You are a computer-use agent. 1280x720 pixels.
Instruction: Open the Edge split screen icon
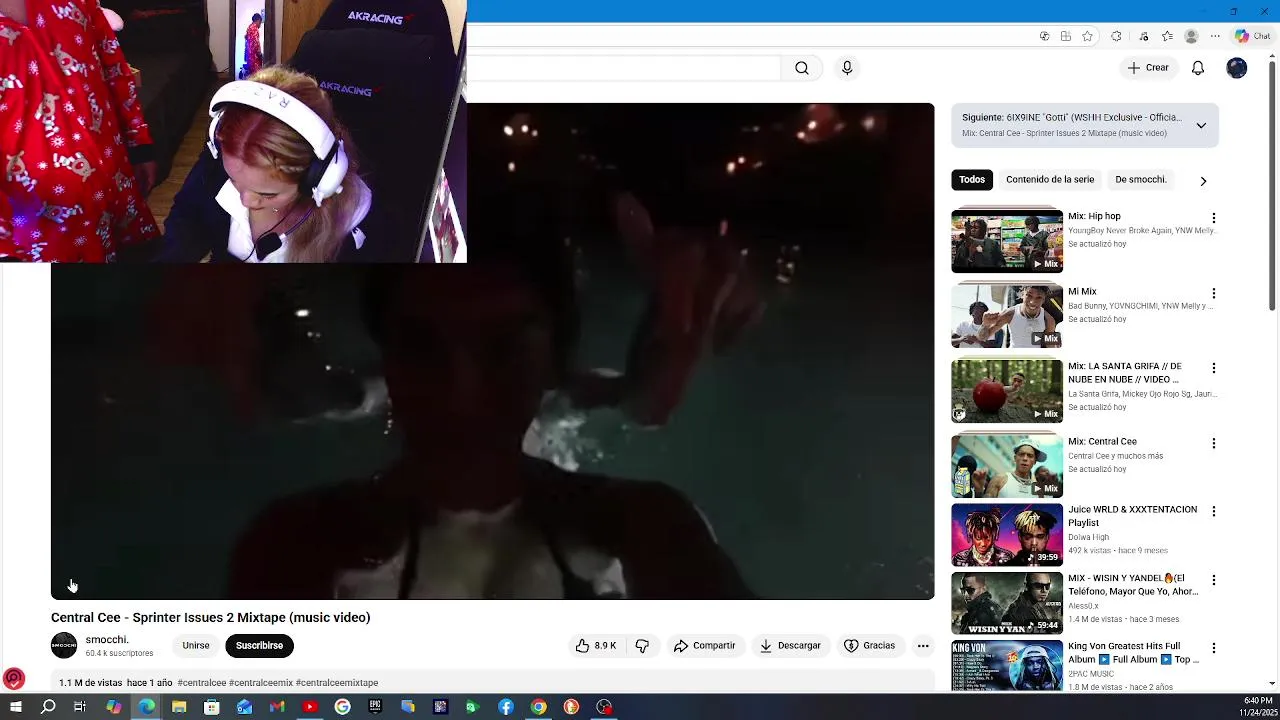(x=1066, y=36)
